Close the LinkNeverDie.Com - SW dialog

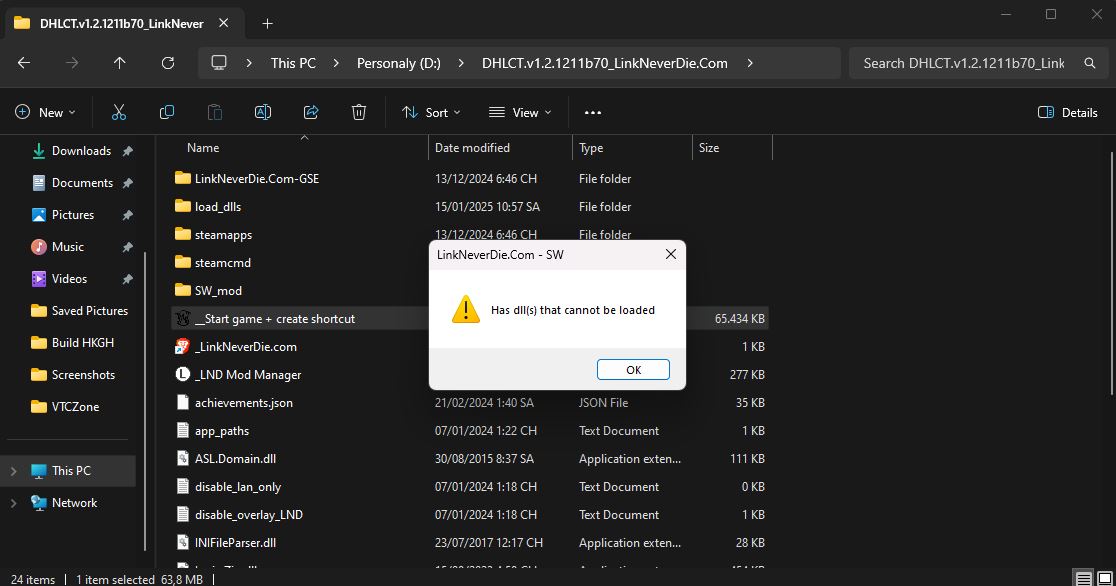(x=671, y=255)
